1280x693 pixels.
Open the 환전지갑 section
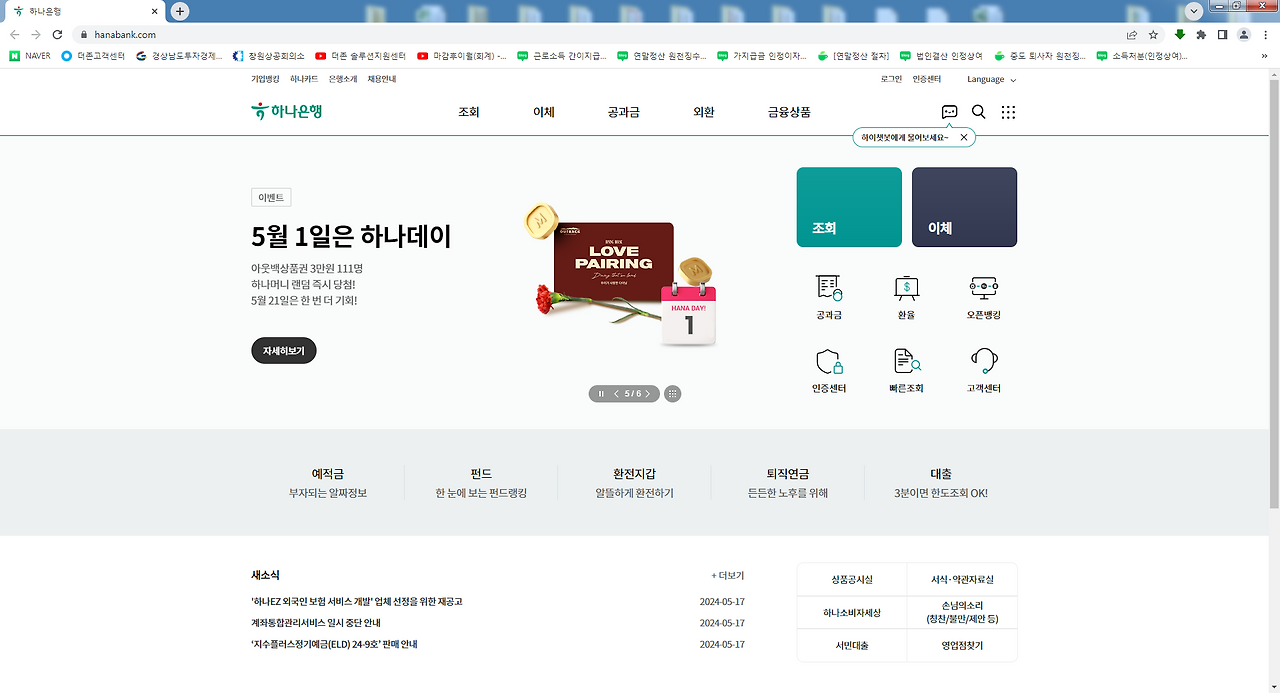point(634,483)
